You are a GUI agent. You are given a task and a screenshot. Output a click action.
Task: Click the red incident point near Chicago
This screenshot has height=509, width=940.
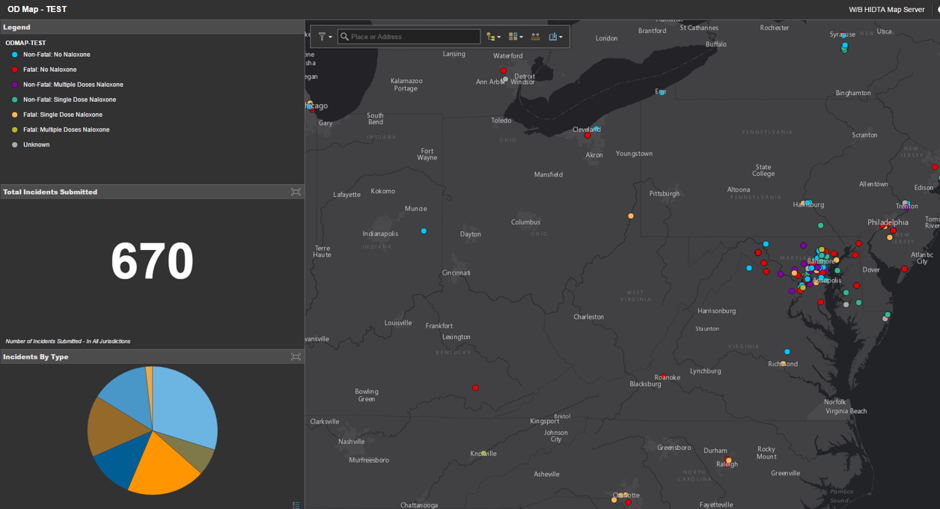point(312,110)
